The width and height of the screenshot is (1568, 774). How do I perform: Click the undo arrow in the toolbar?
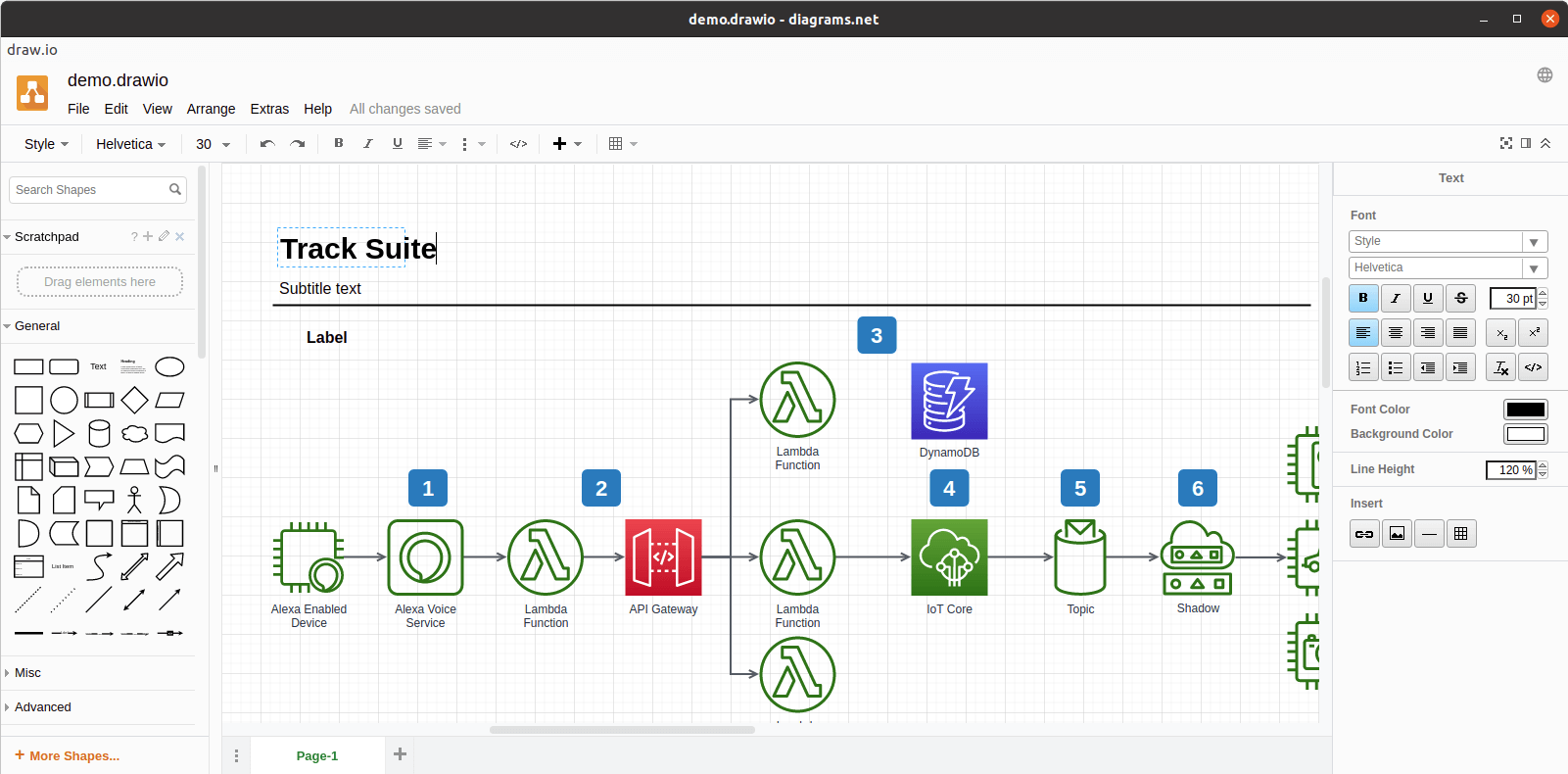267,144
